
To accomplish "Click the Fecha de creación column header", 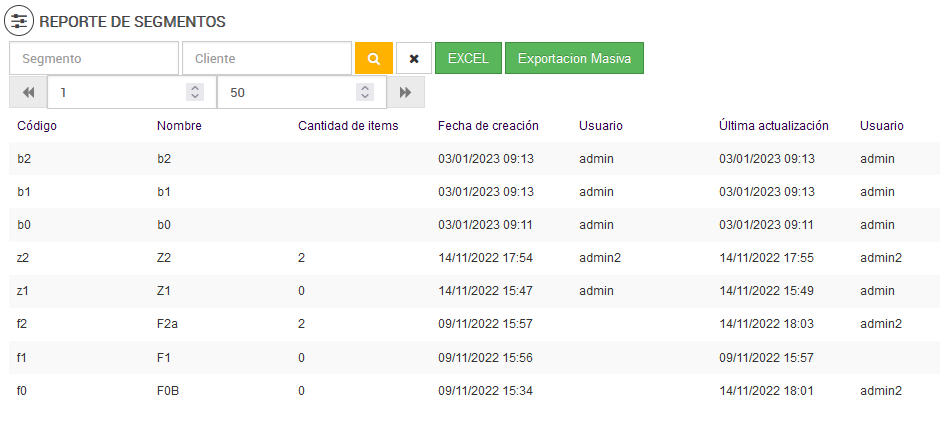I will click(x=488, y=126).
